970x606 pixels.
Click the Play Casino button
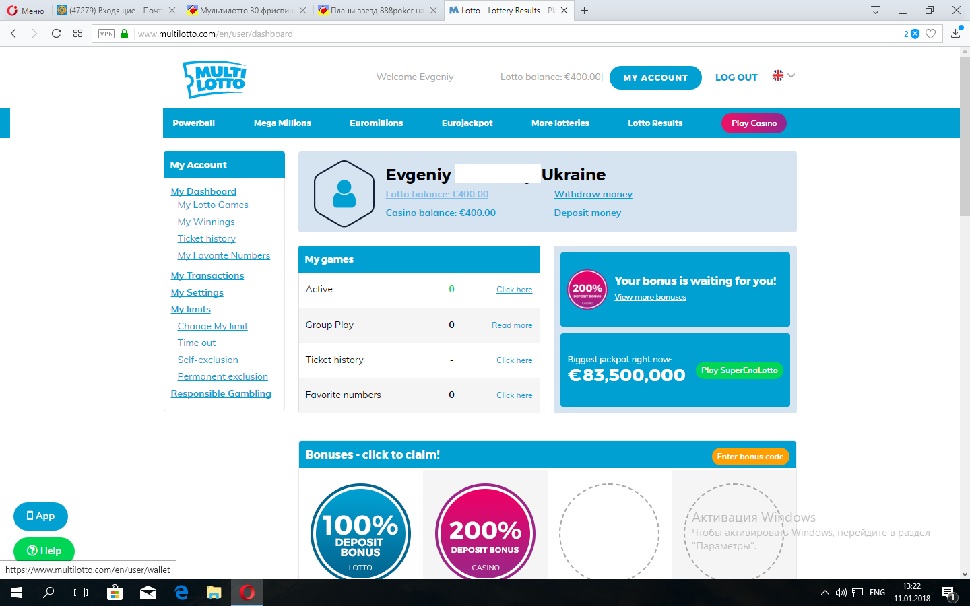pos(753,123)
